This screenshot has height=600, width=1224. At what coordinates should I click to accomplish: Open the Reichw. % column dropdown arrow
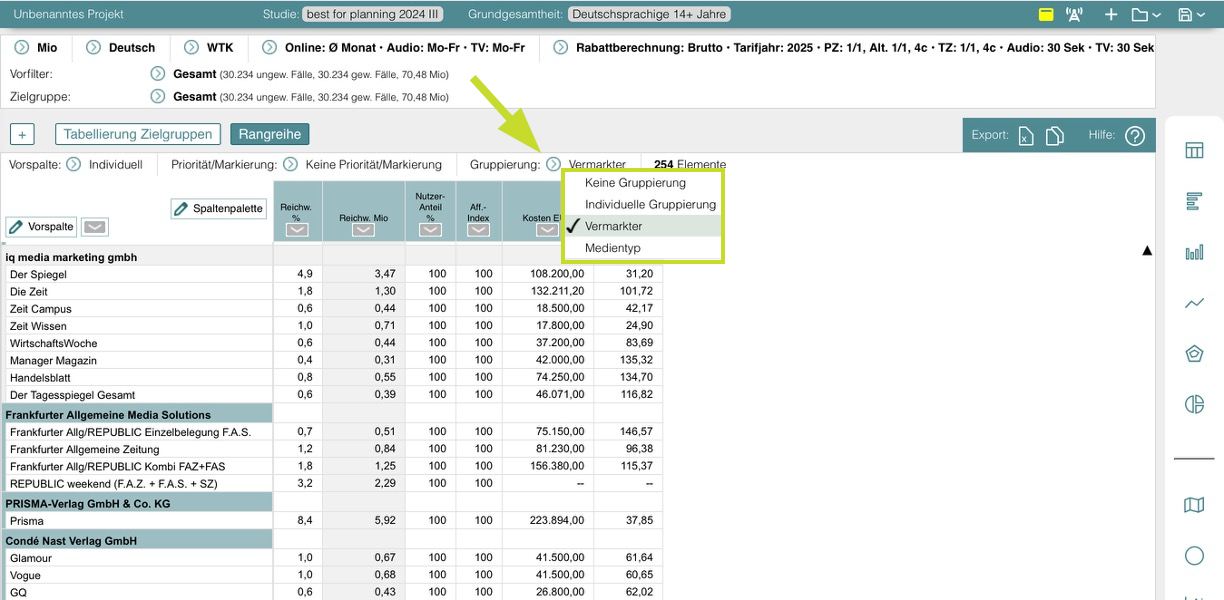pos(298,230)
